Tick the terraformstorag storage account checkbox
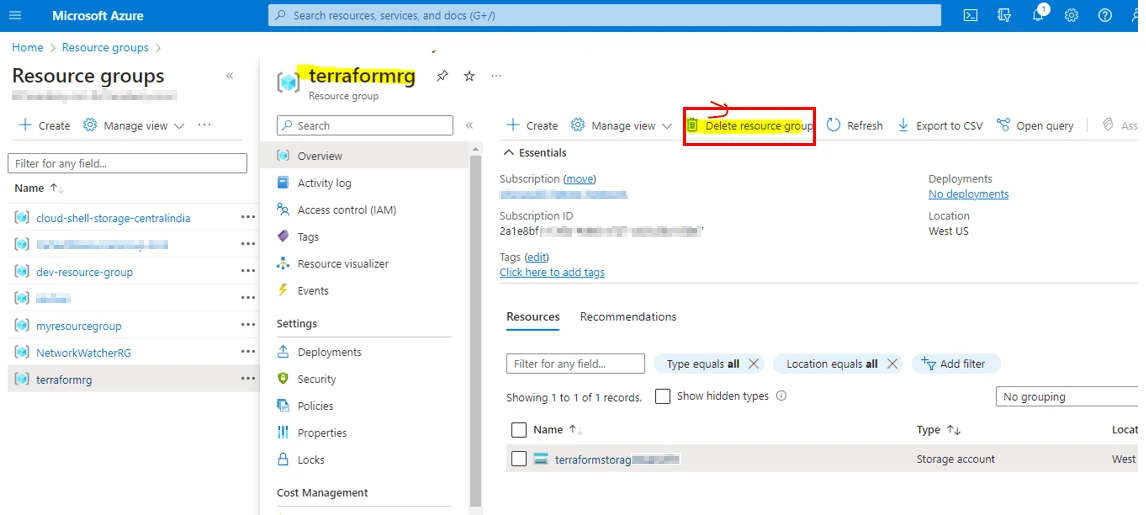Screen dimensions: 1146x515 (518, 459)
